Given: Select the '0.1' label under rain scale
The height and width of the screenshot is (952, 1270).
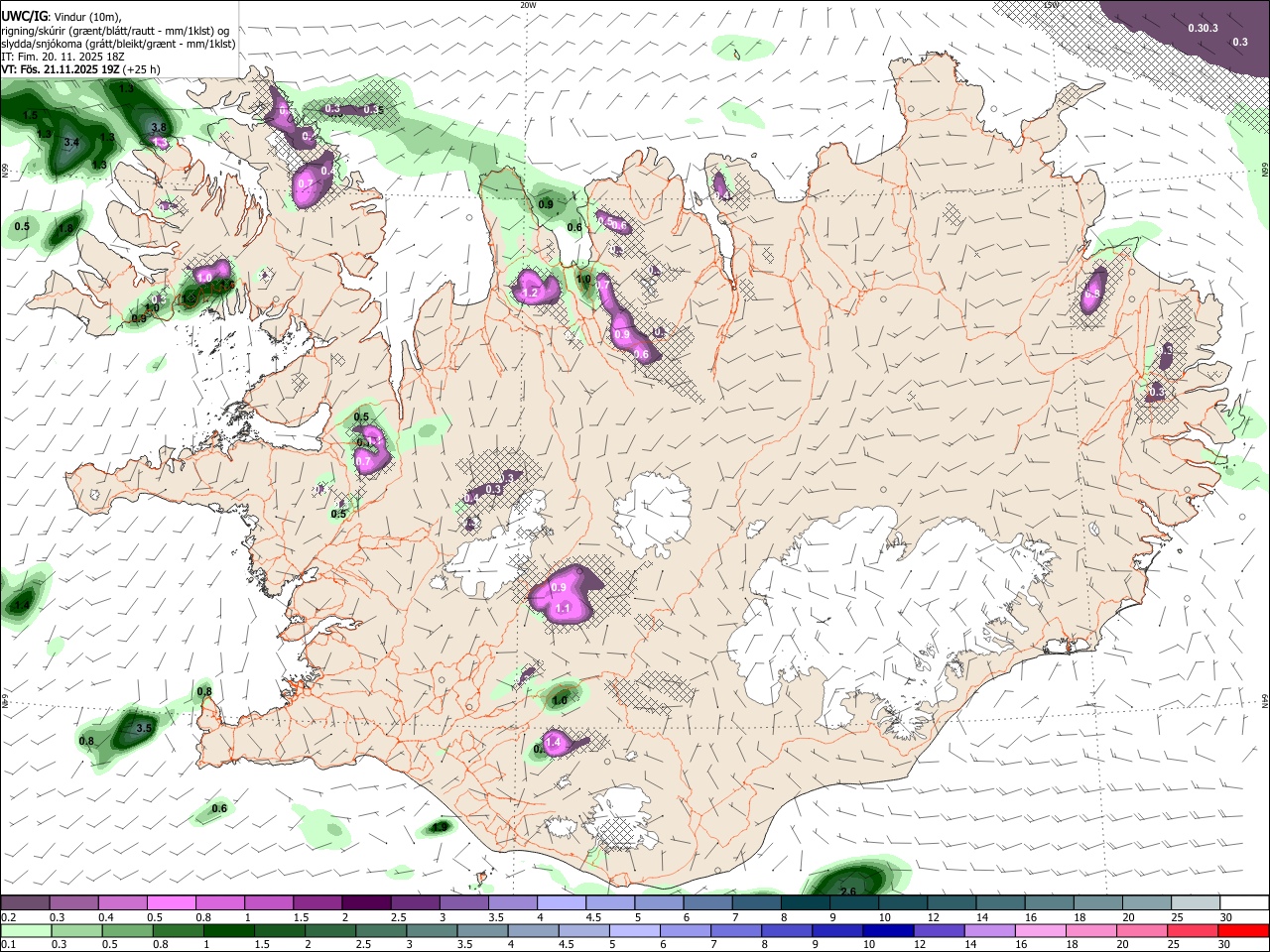Looking at the screenshot, I should click(9, 945).
